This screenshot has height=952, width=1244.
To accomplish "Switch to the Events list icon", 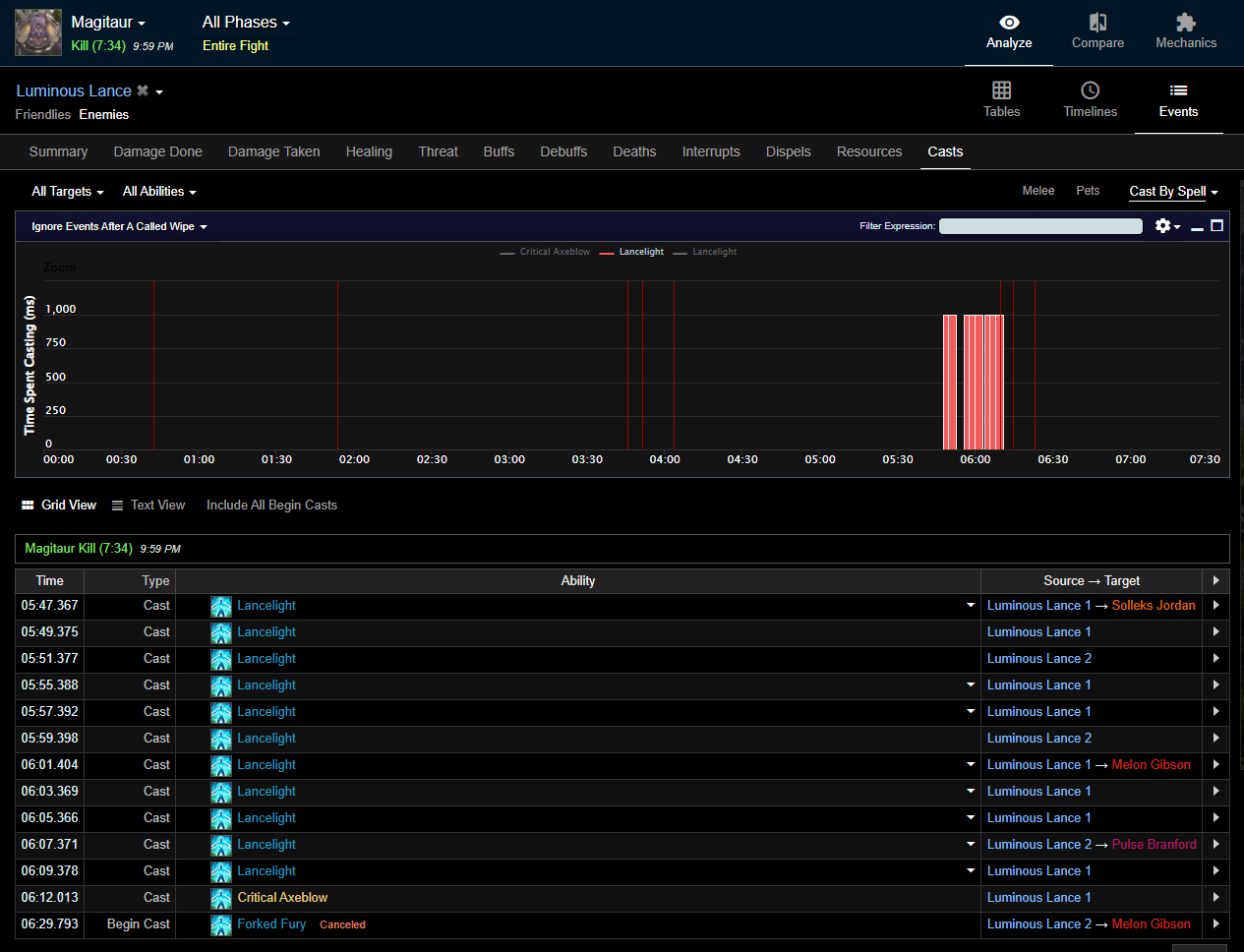I will (x=1178, y=90).
